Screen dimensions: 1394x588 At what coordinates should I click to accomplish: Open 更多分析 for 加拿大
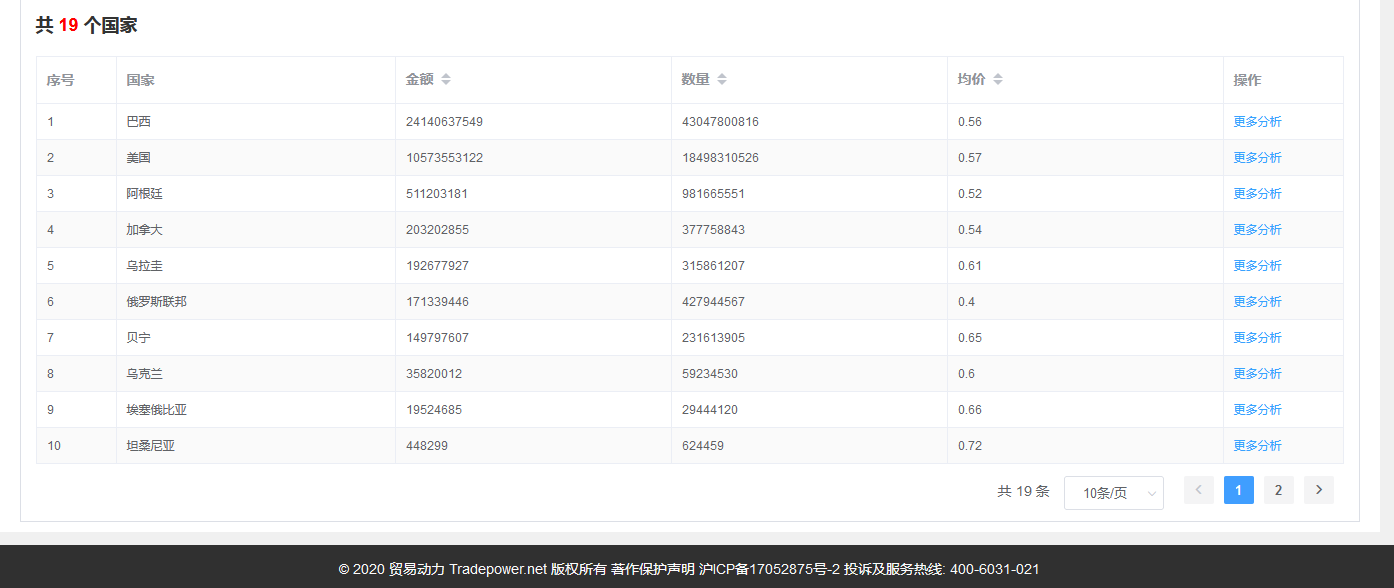coord(1257,230)
